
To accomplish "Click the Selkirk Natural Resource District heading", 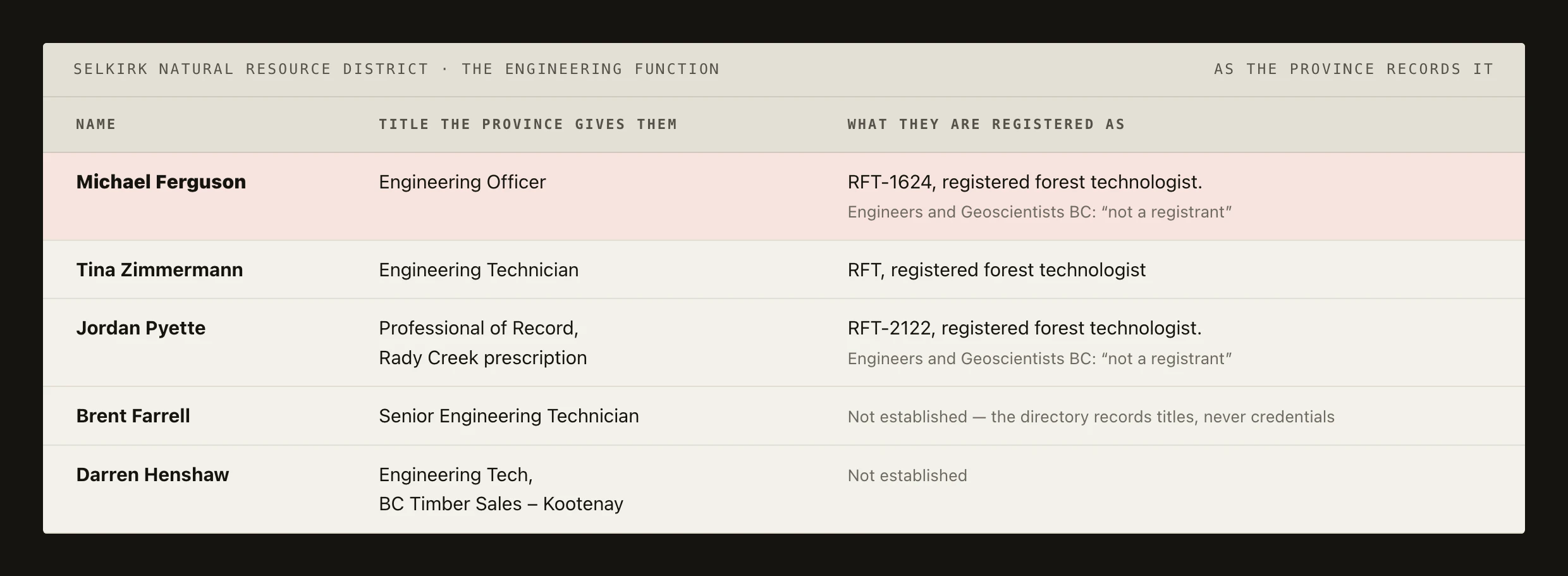I will [x=396, y=69].
